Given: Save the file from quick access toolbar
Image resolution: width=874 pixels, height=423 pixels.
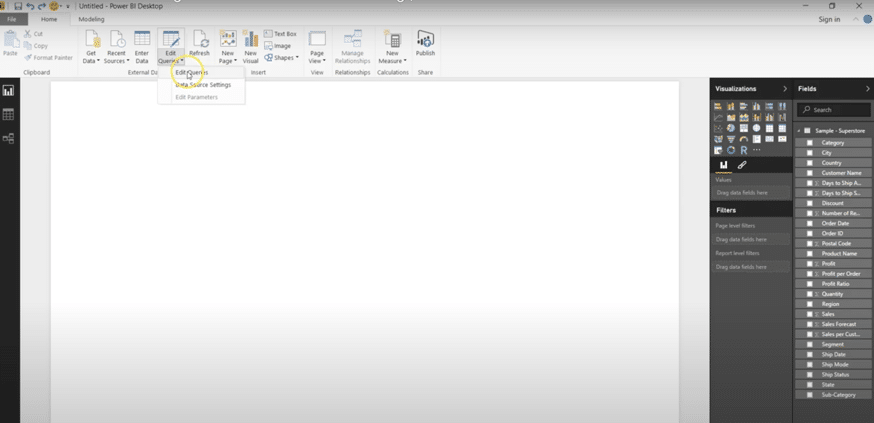Looking at the screenshot, I should pos(18,6).
